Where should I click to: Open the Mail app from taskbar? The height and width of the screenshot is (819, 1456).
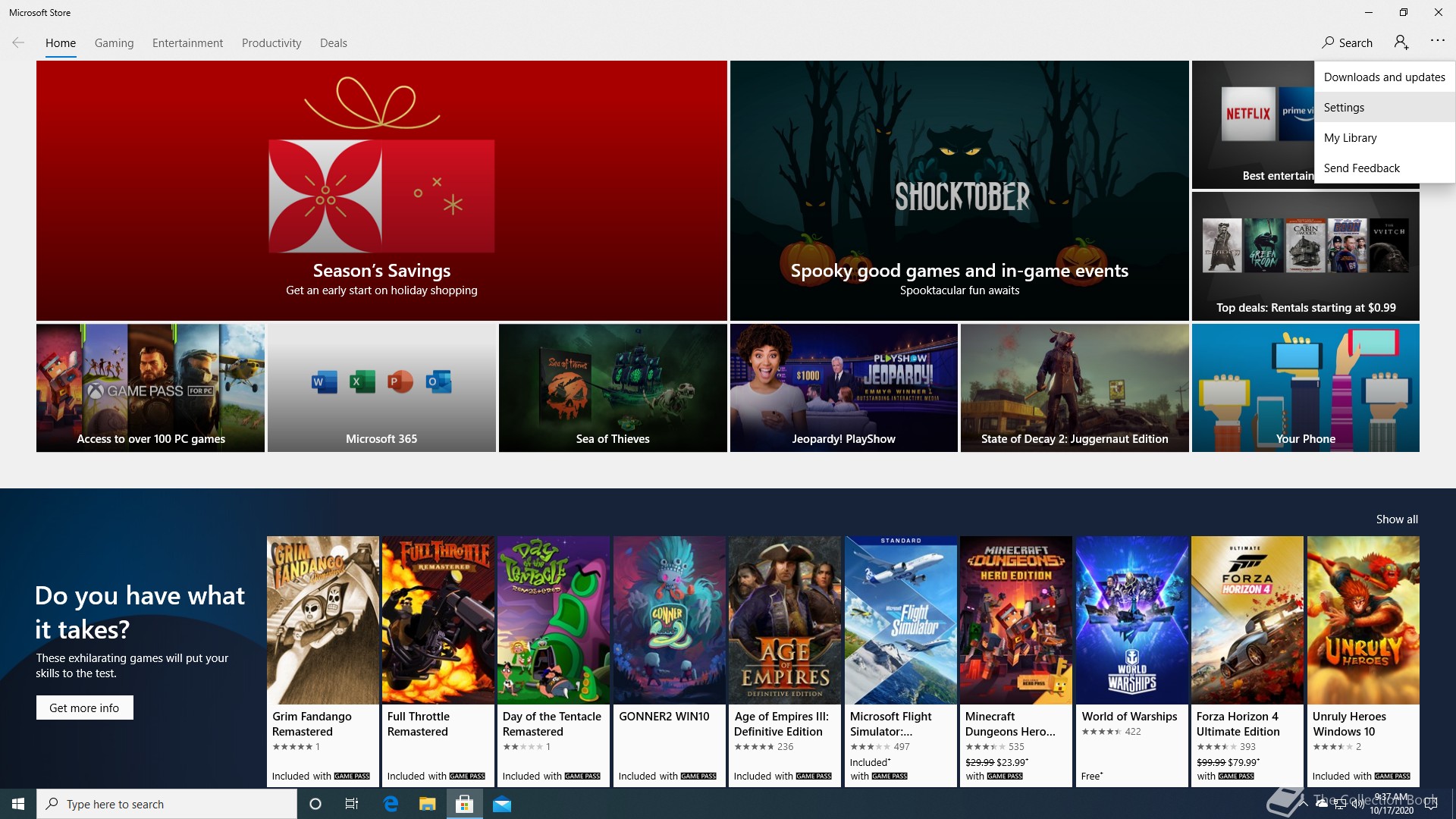[x=502, y=804]
